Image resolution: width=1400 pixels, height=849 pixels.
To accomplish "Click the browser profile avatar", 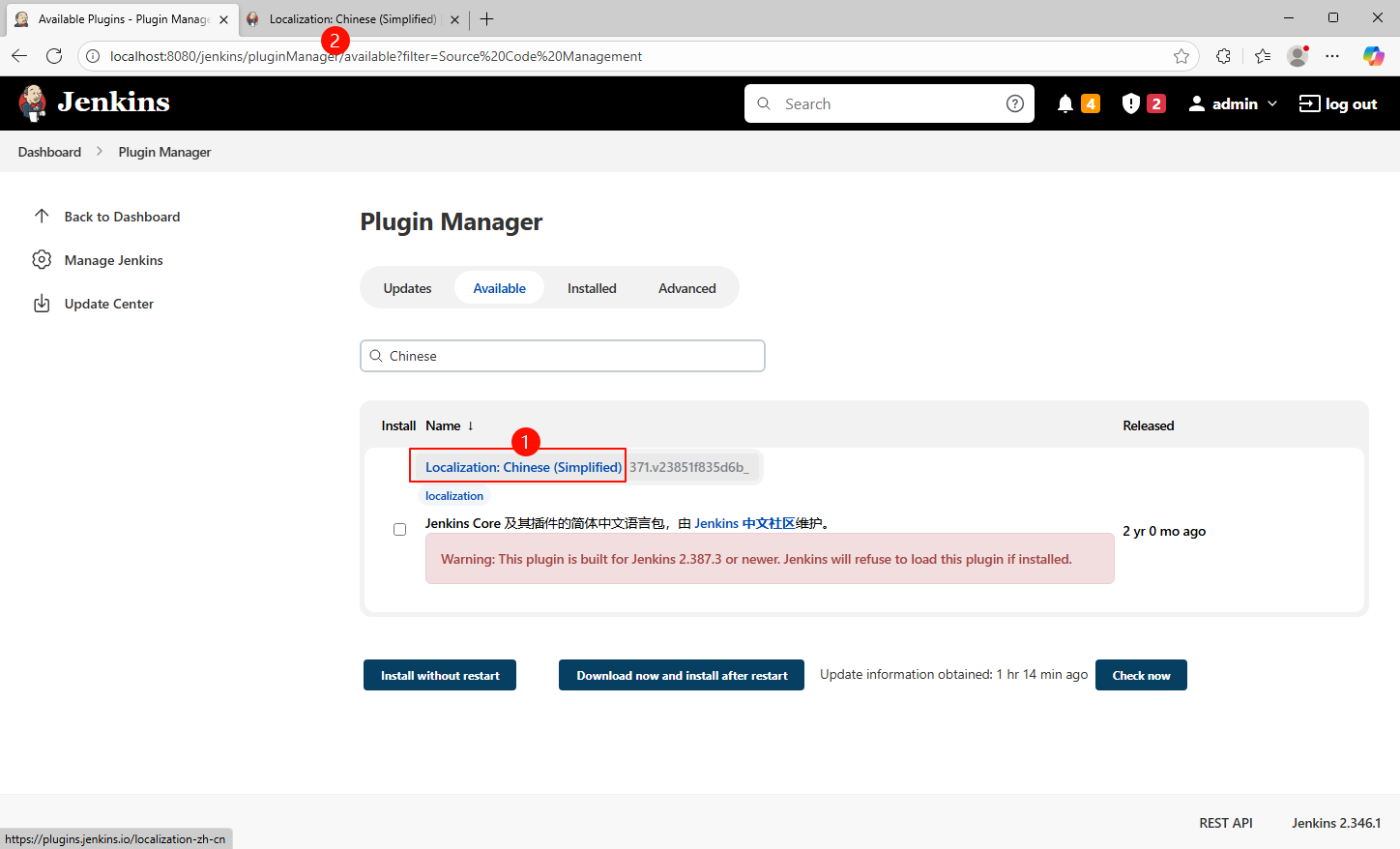I will pyautogui.click(x=1298, y=56).
